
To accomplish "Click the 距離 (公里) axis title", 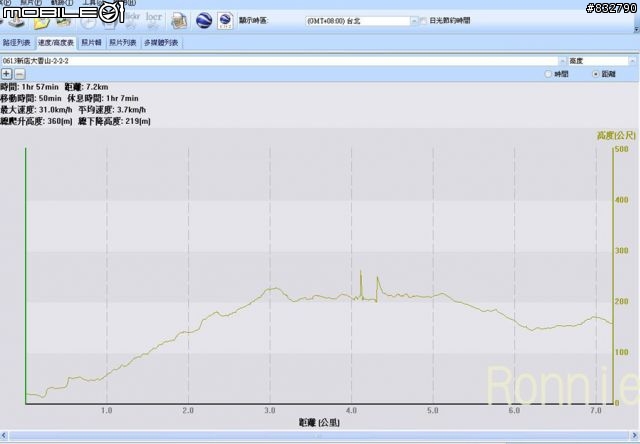I will point(319,422).
